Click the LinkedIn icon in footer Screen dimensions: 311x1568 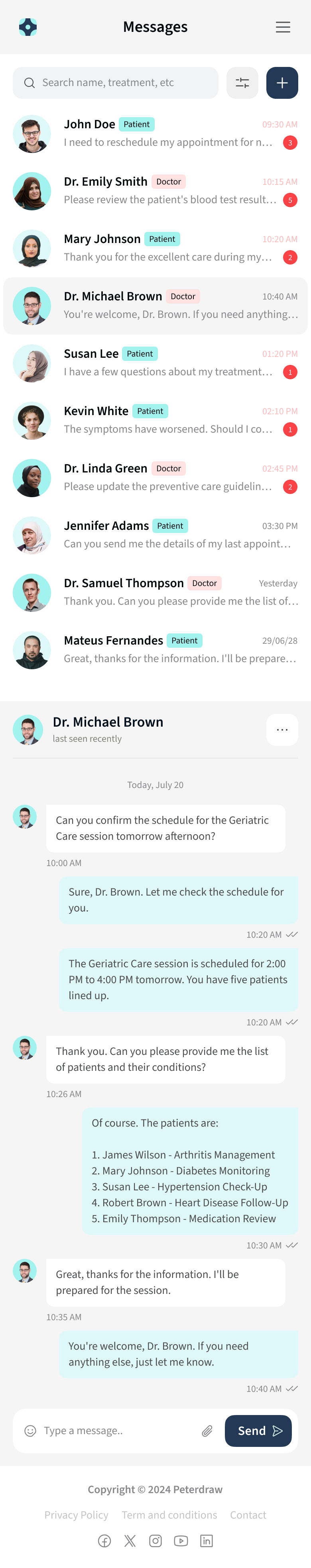tap(206, 1541)
